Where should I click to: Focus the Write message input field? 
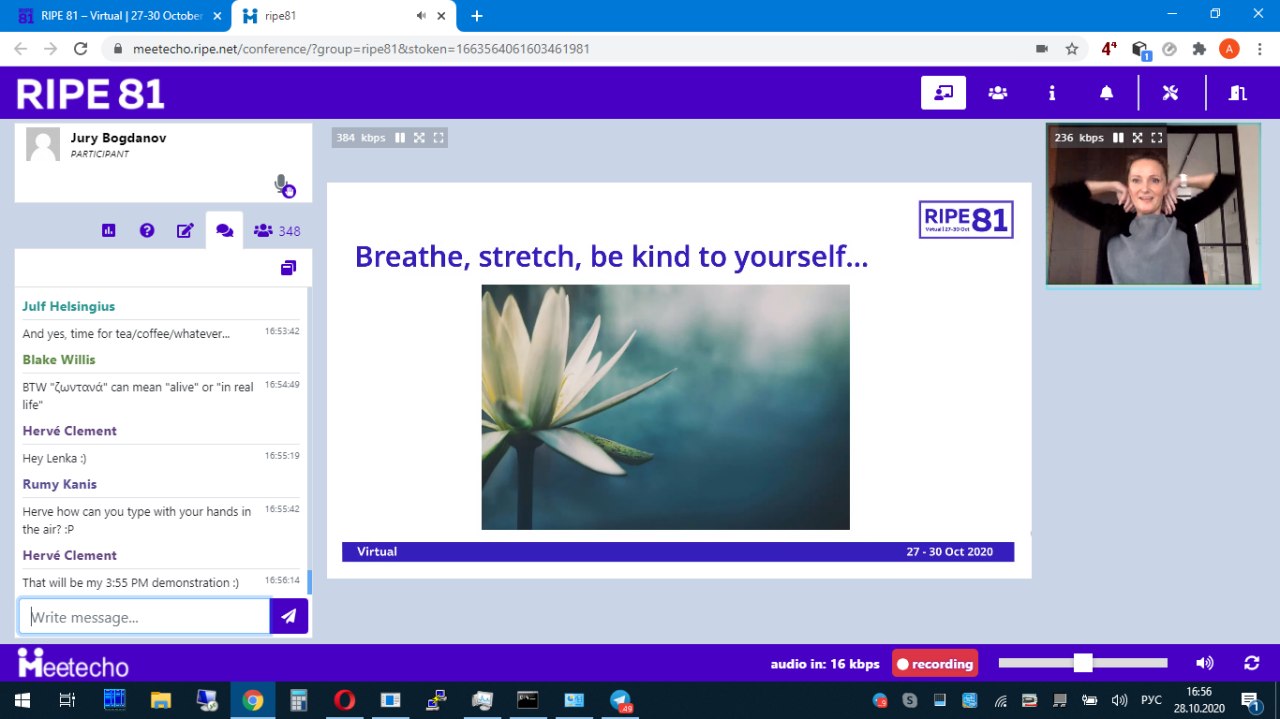144,616
